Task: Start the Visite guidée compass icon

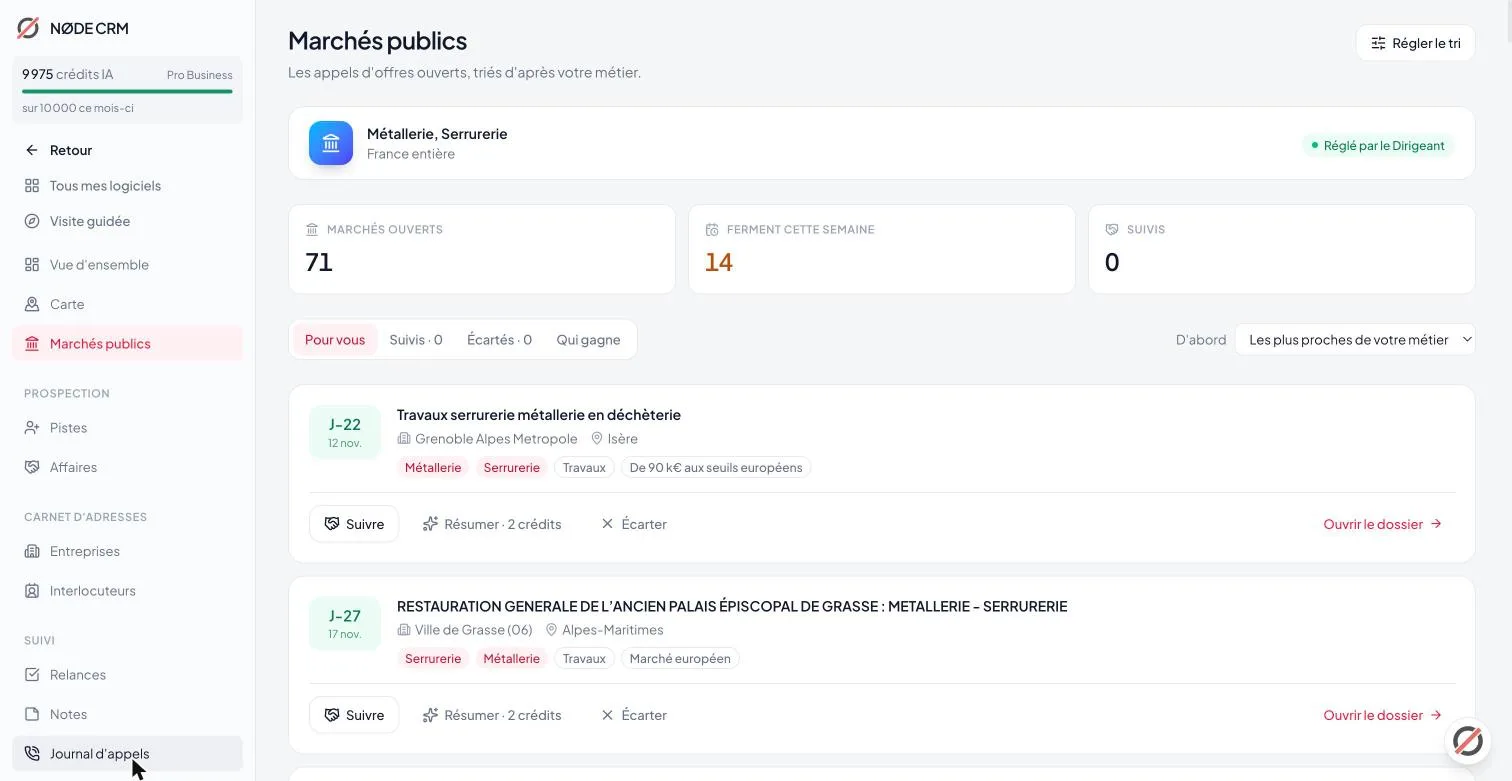Action: pyautogui.click(x=32, y=221)
